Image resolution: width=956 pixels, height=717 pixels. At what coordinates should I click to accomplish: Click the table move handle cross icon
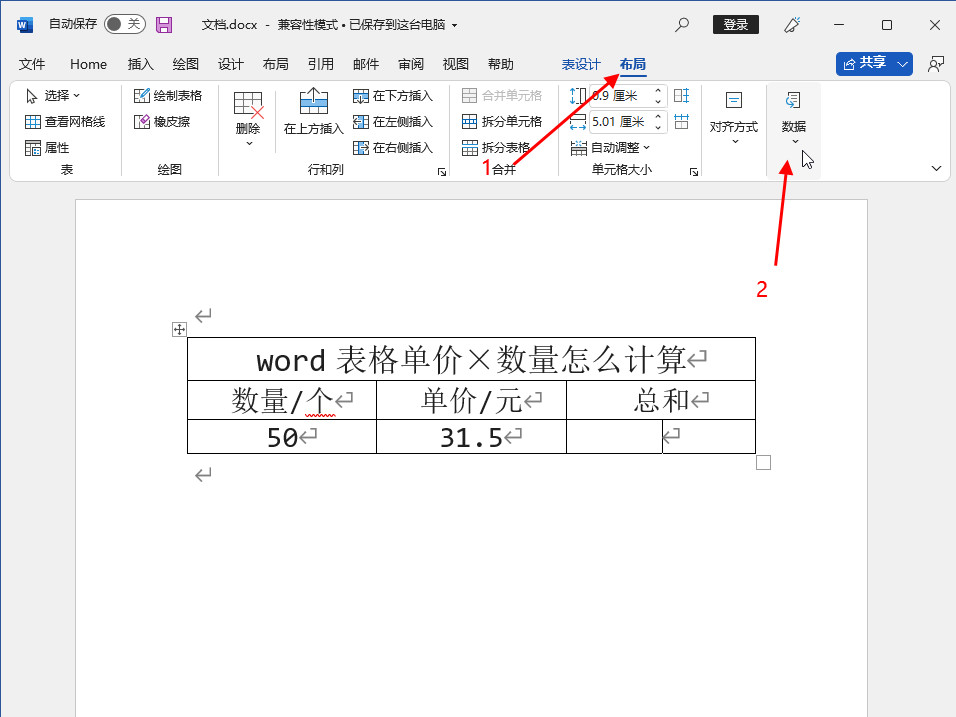(x=179, y=330)
